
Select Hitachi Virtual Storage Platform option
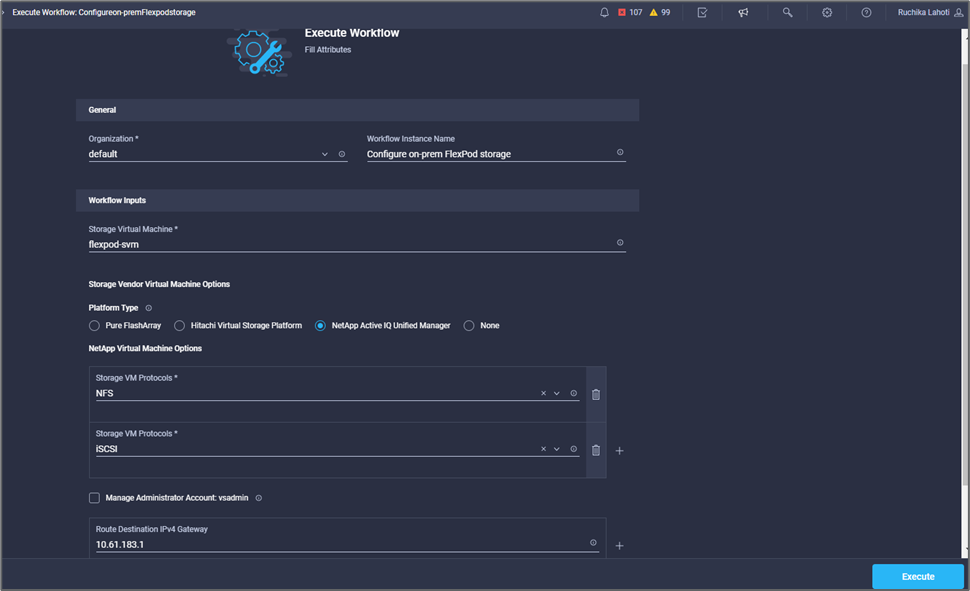(x=180, y=326)
